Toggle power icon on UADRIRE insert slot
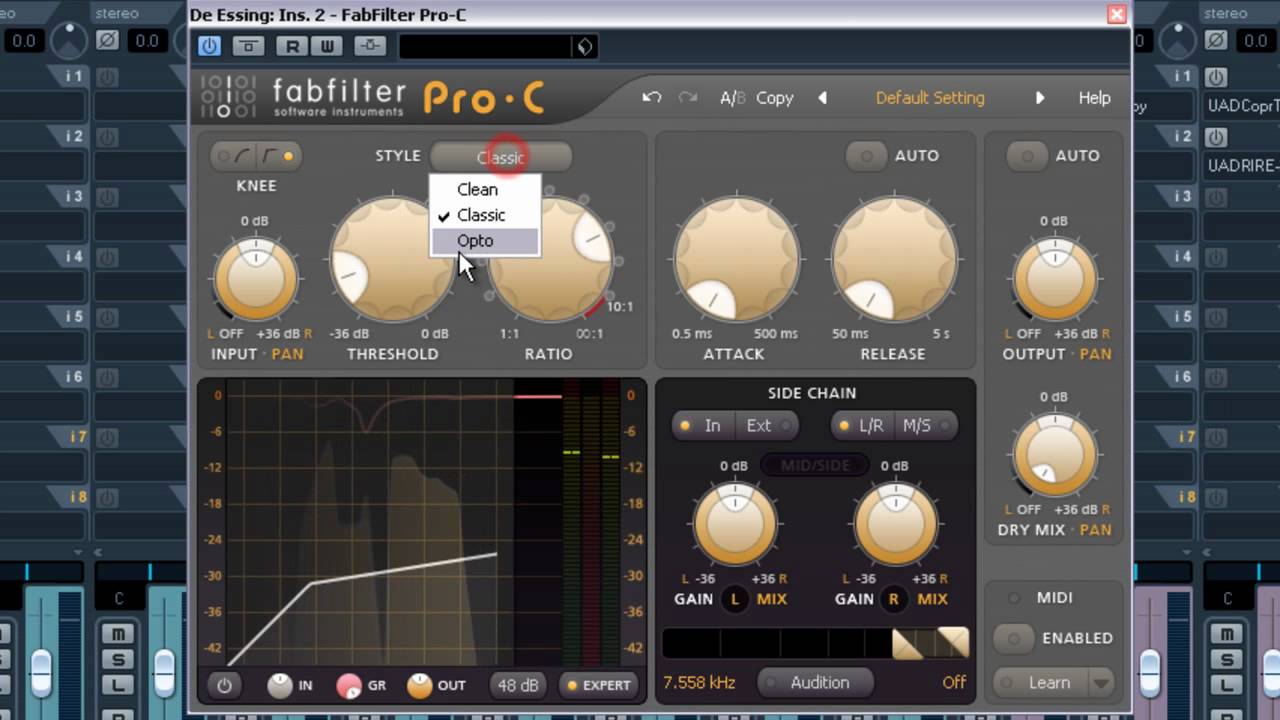1280x720 pixels. click(x=1216, y=137)
